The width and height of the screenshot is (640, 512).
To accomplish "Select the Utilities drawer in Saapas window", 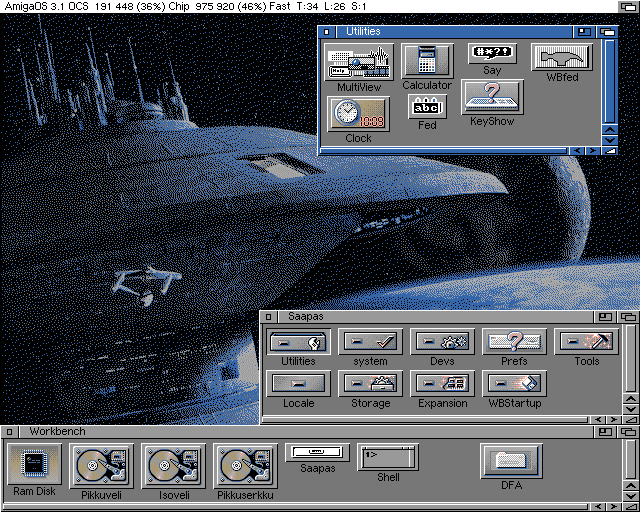I will pos(298,341).
